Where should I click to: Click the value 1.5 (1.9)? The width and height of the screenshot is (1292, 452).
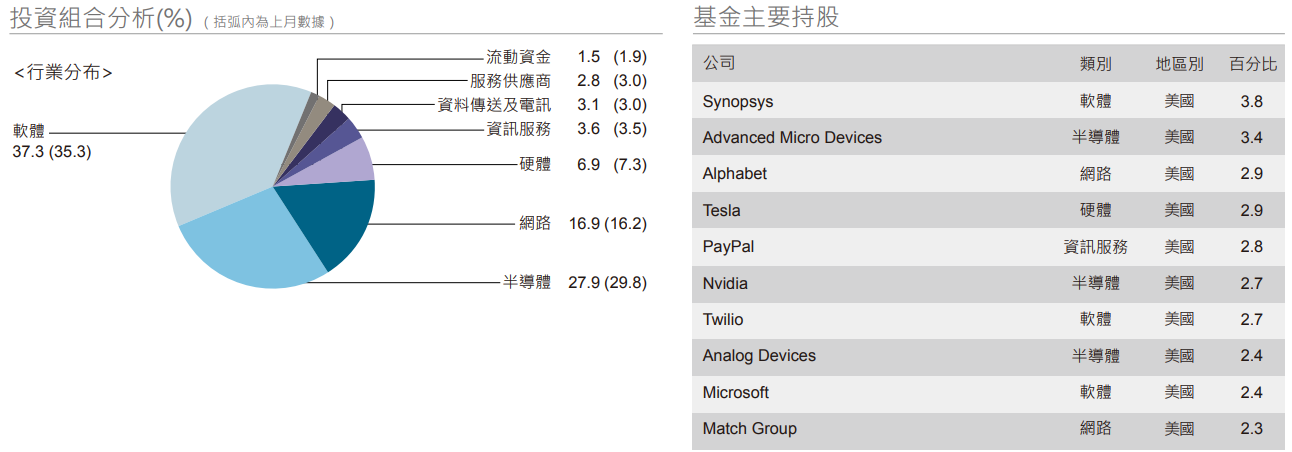[x=612, y=57]
